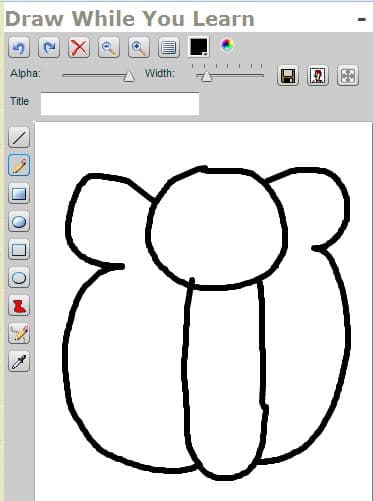Click the portrait picture icon
The height and width of the screenshot is (501, 373).
pyautogui.click(x=318, y=76)
